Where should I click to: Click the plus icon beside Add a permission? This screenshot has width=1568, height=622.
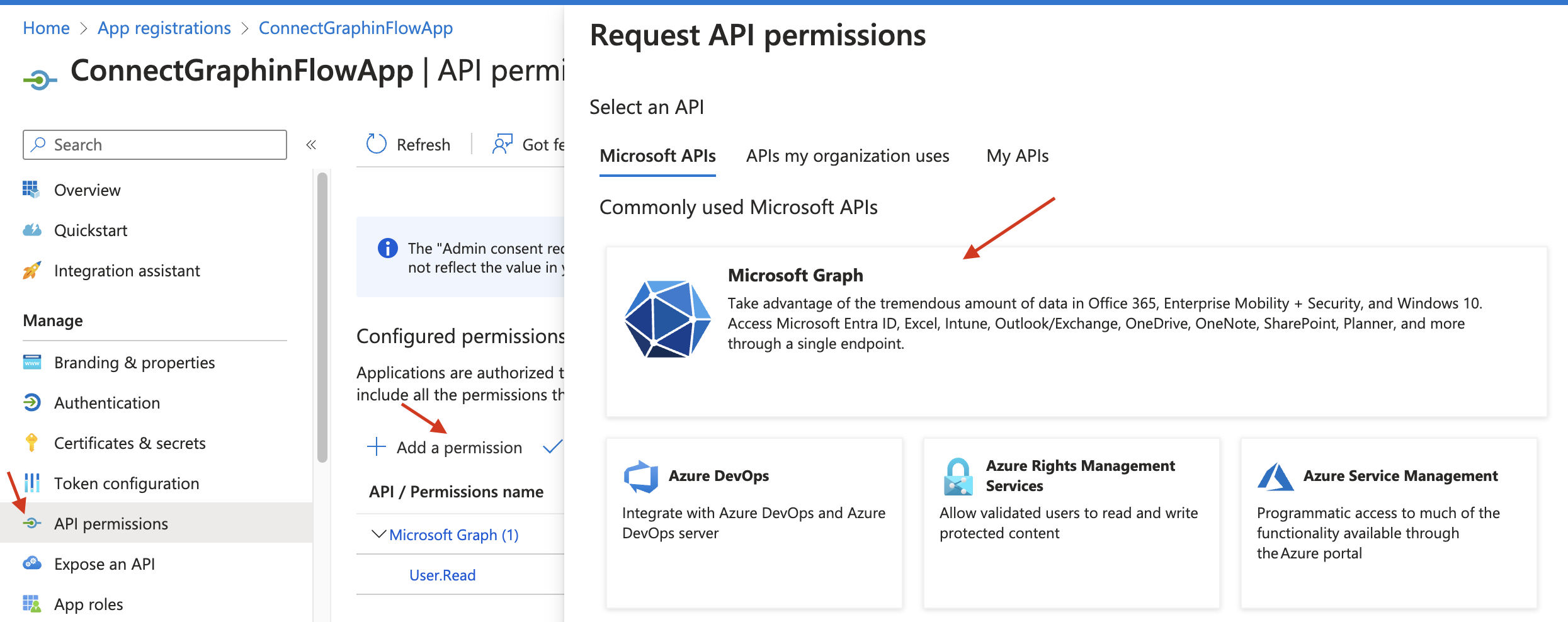[376, 447]
